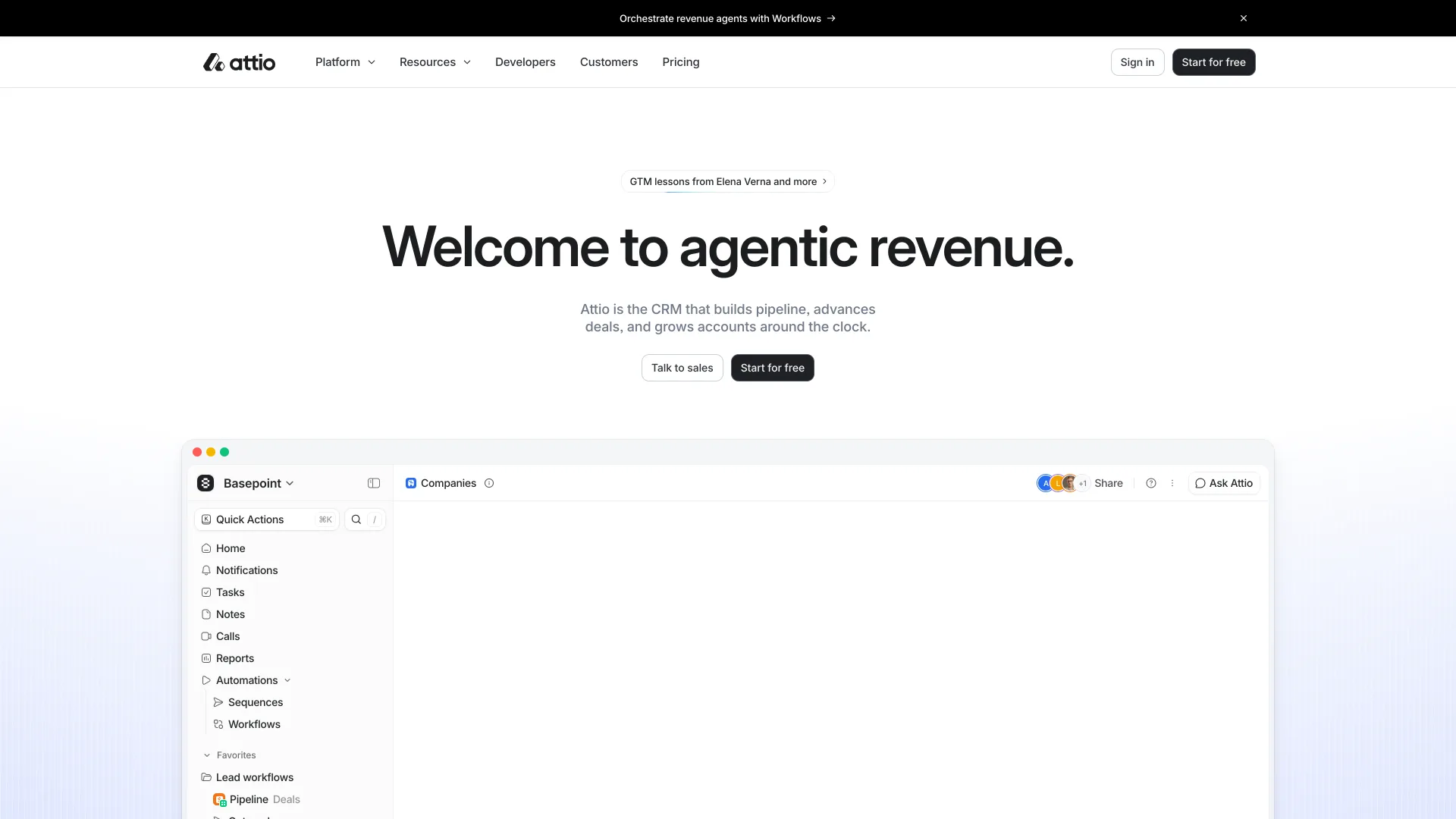Open the Developers page
The height and width of the screenshot is (819, 1456).
click(526, 62)
